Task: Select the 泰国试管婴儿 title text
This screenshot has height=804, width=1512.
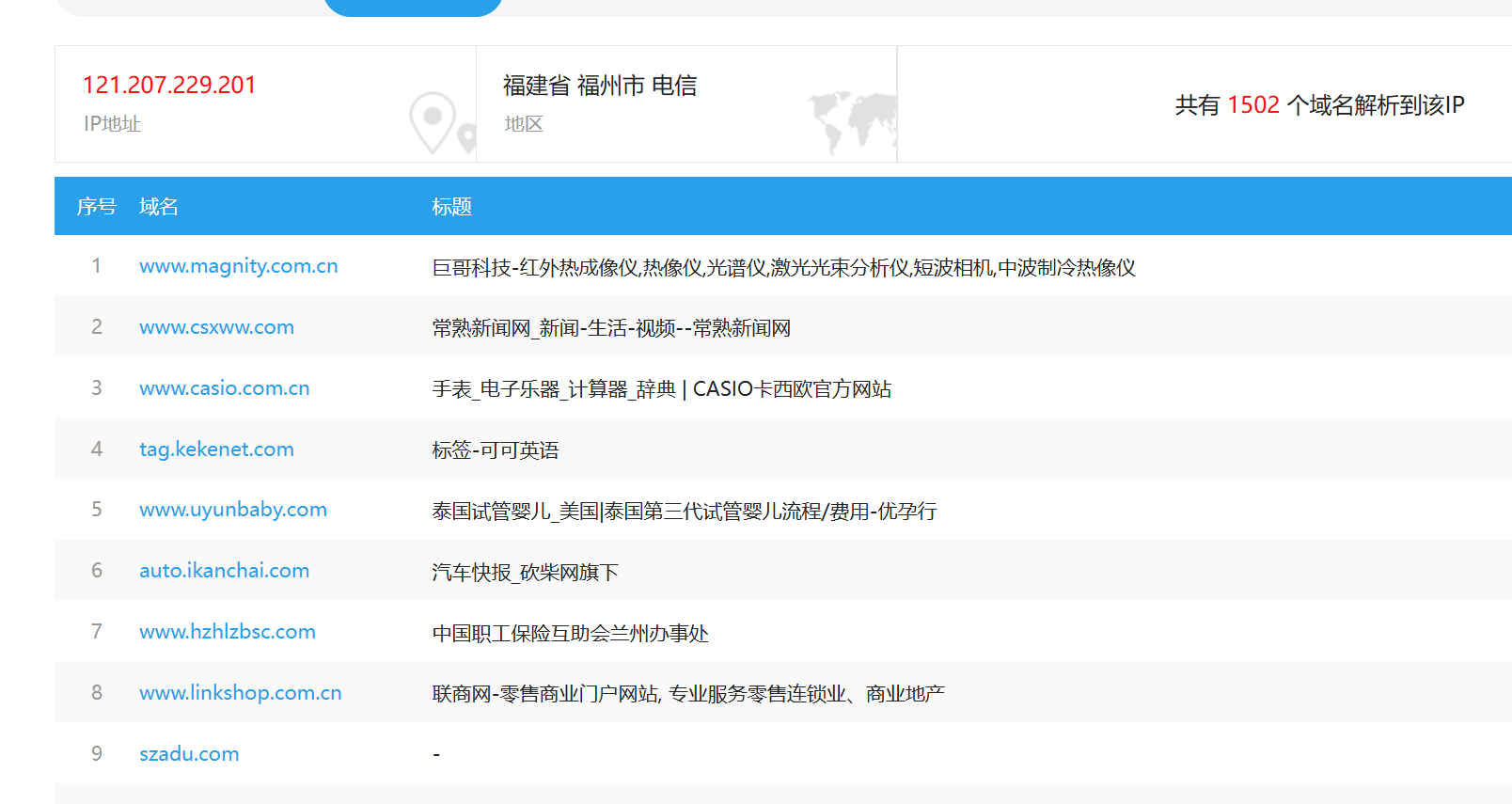Action: coord(685,512)
